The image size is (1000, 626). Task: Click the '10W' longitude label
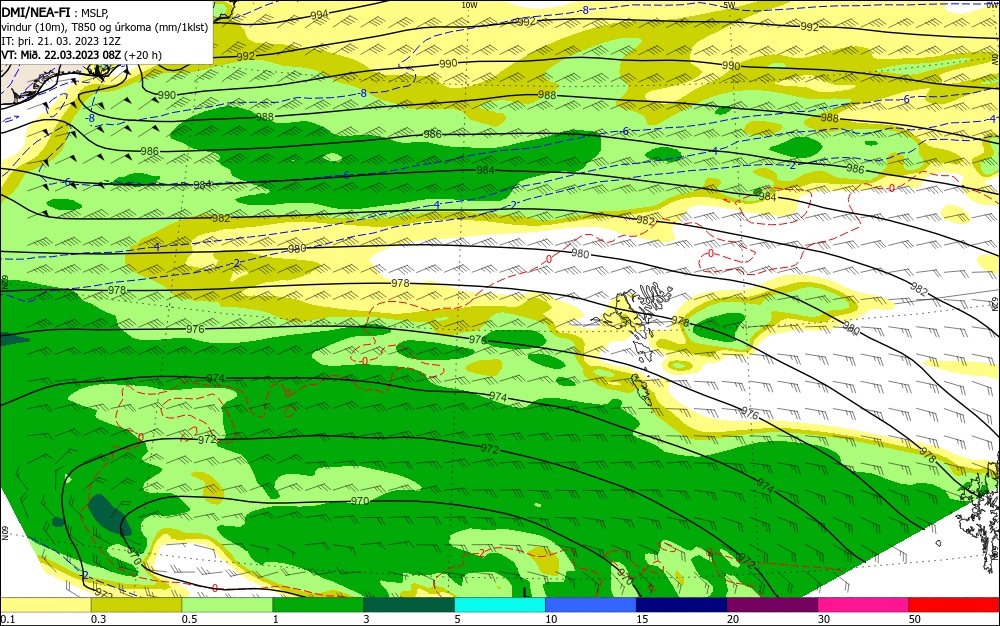[469, 5]
